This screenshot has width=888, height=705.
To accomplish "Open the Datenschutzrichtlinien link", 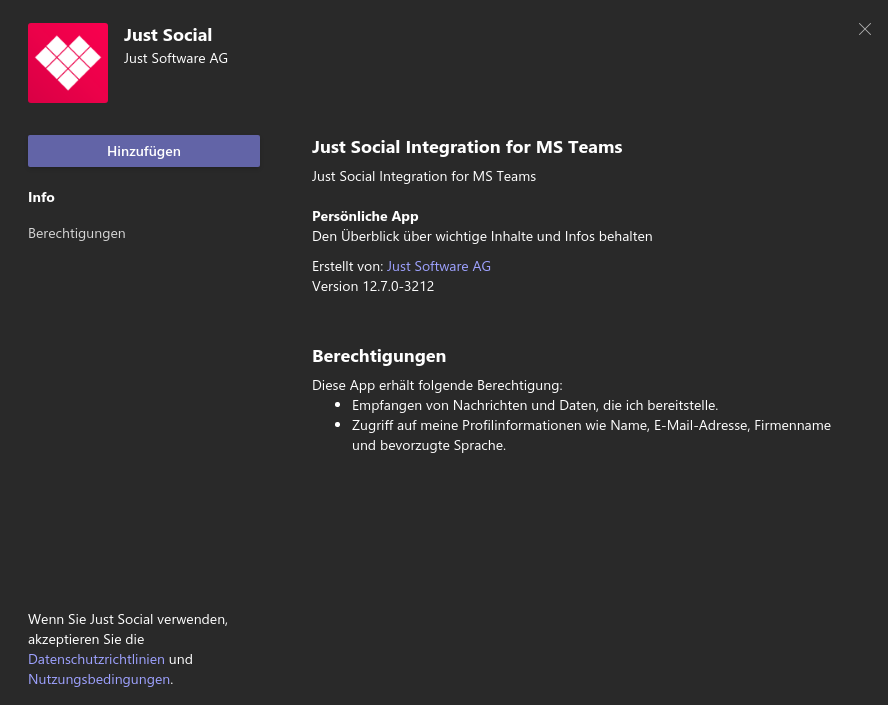I will point(96,659).
